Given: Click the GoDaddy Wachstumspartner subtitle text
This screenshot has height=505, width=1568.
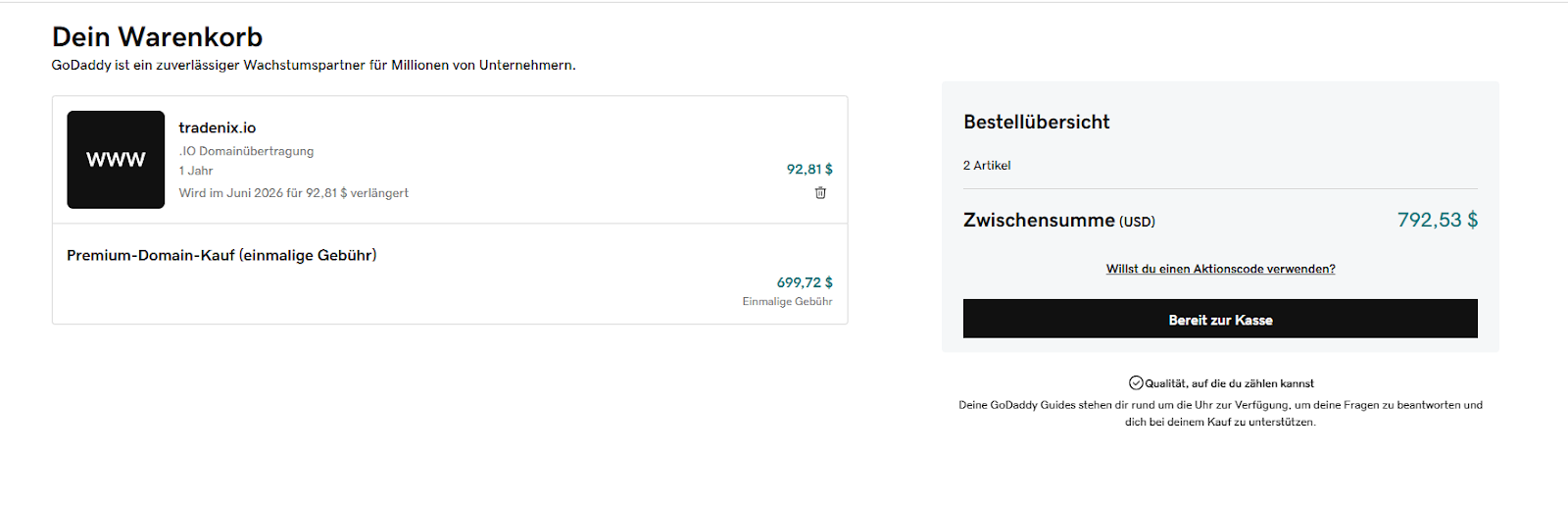Looking at the screenshot, I should [314, 66].
